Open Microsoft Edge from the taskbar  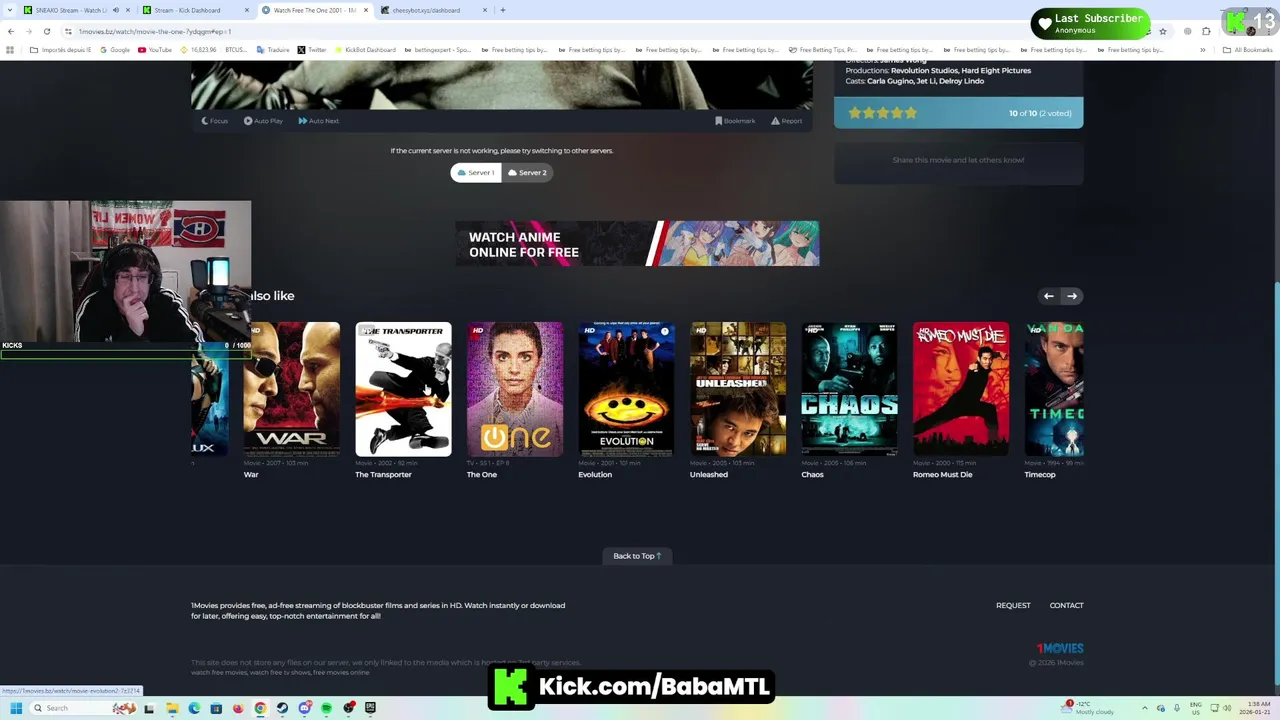(x=194, y=708)
